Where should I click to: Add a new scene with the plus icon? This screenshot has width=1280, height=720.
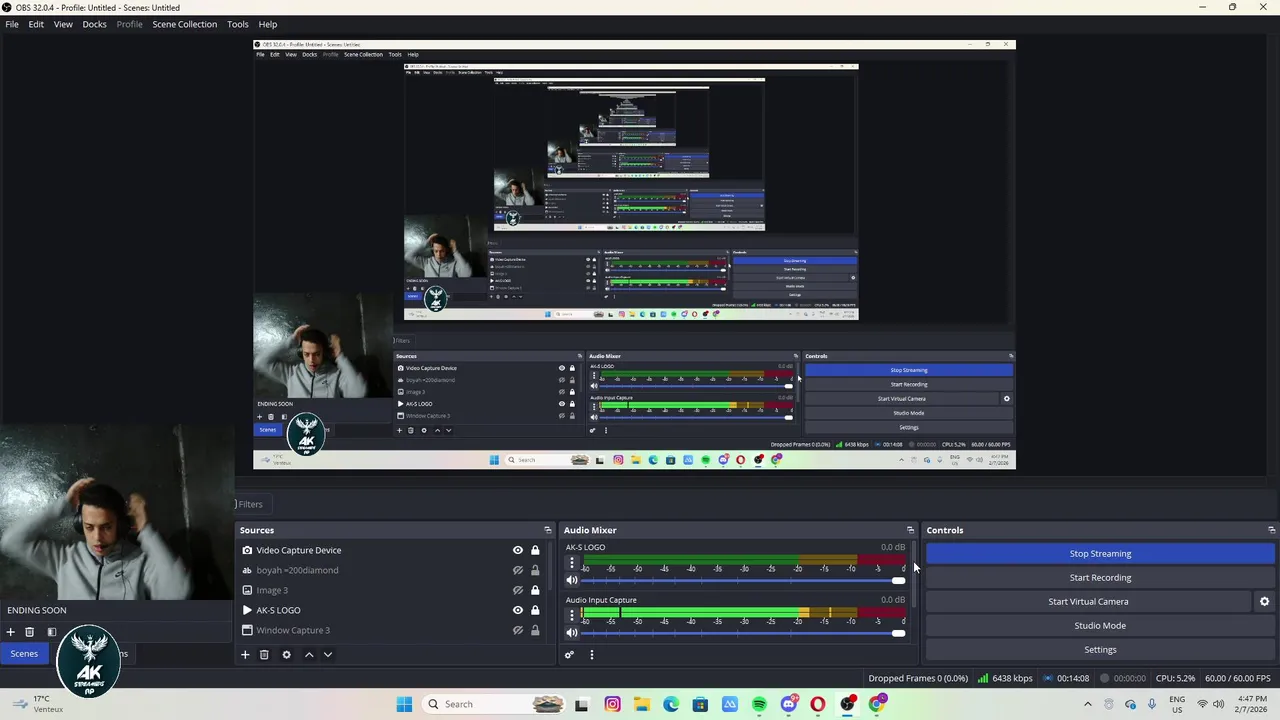[10, 632]
